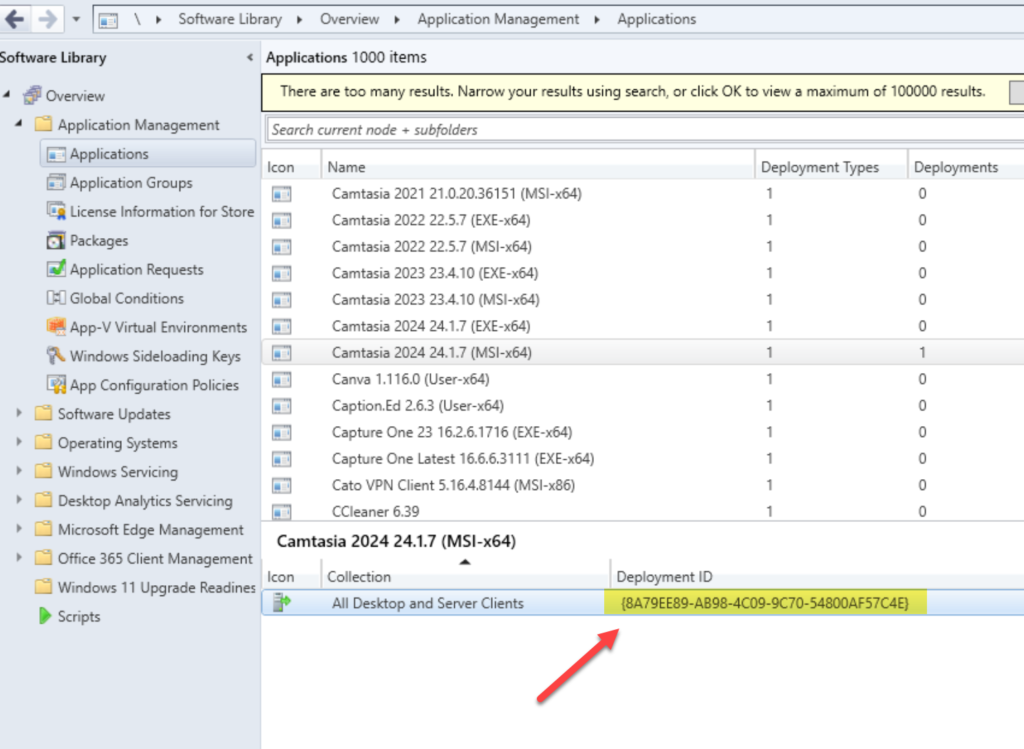Click the Application Management folder icon
The width and height of the screenshot is (1024, 749).
point(44,124)
